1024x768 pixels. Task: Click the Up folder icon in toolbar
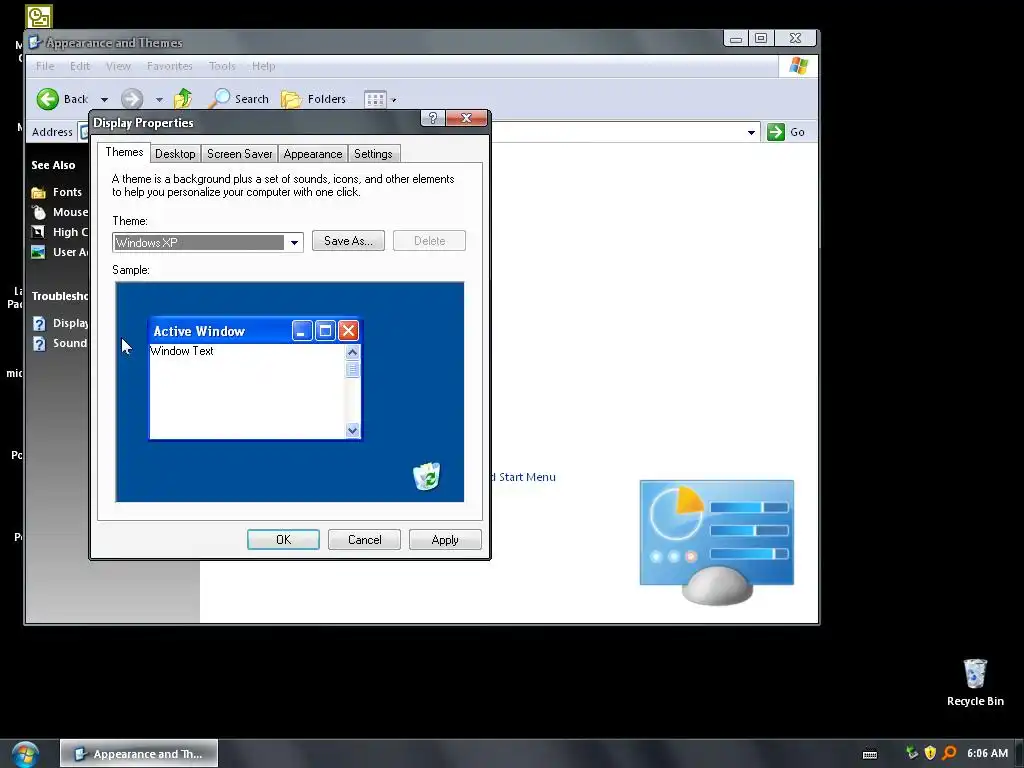[183, 99]
